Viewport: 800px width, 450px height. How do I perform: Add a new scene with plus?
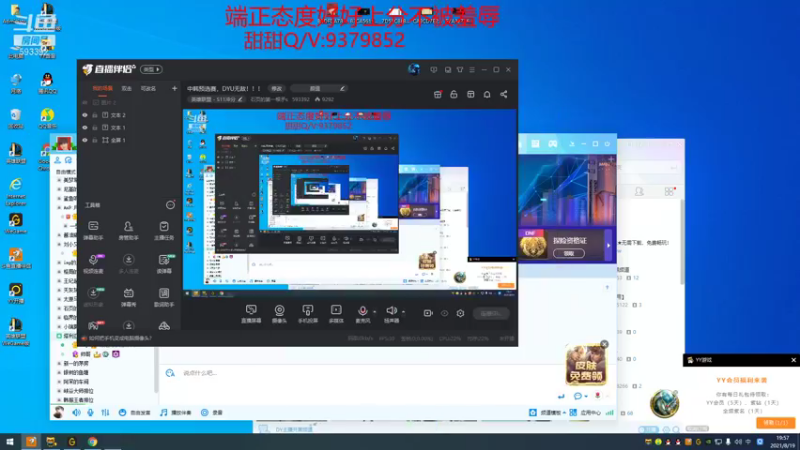click(174, 88)
